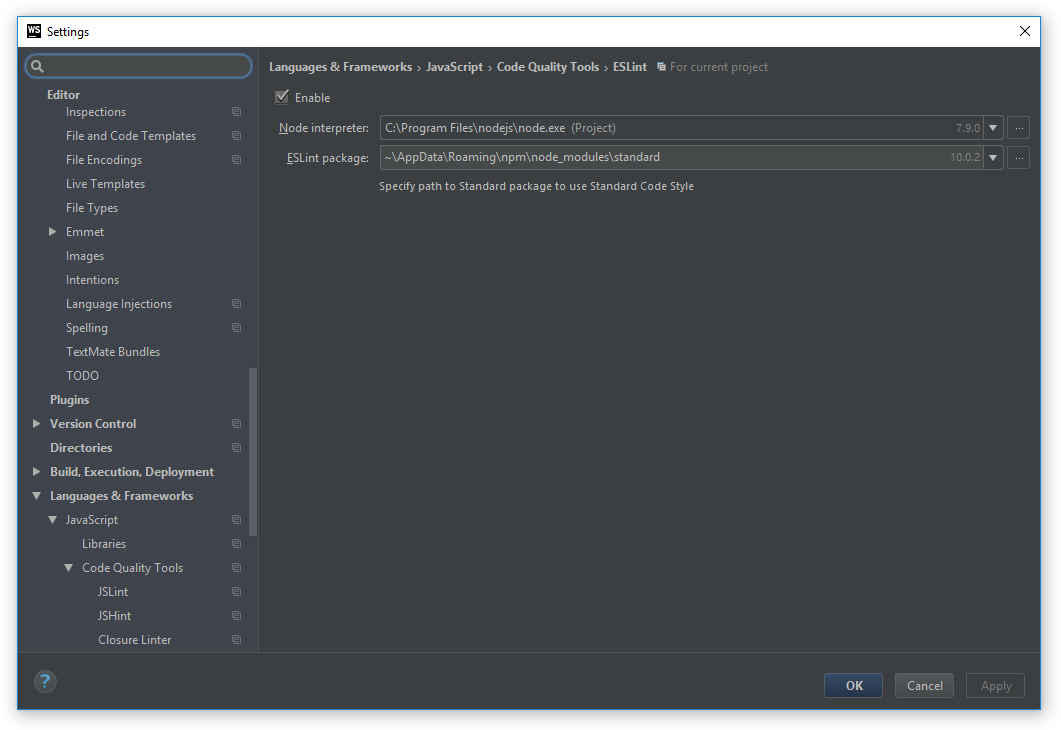1061x730 pixels.
Task: Open the Plugins section
Action: [x=69, y=400]
